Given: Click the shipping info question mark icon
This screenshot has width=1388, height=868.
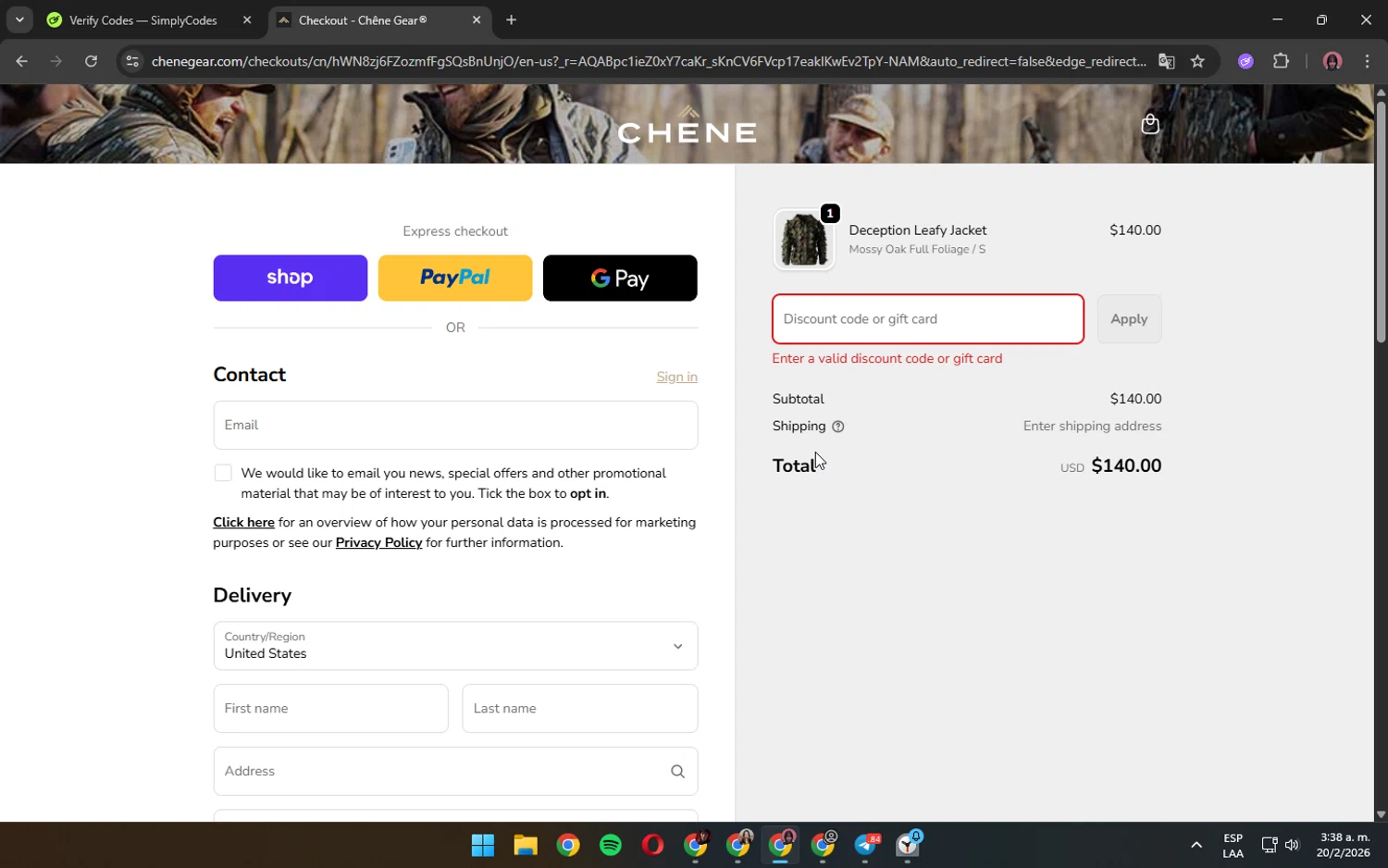Looking at the screenshot, I should click(x=838, y=427).
